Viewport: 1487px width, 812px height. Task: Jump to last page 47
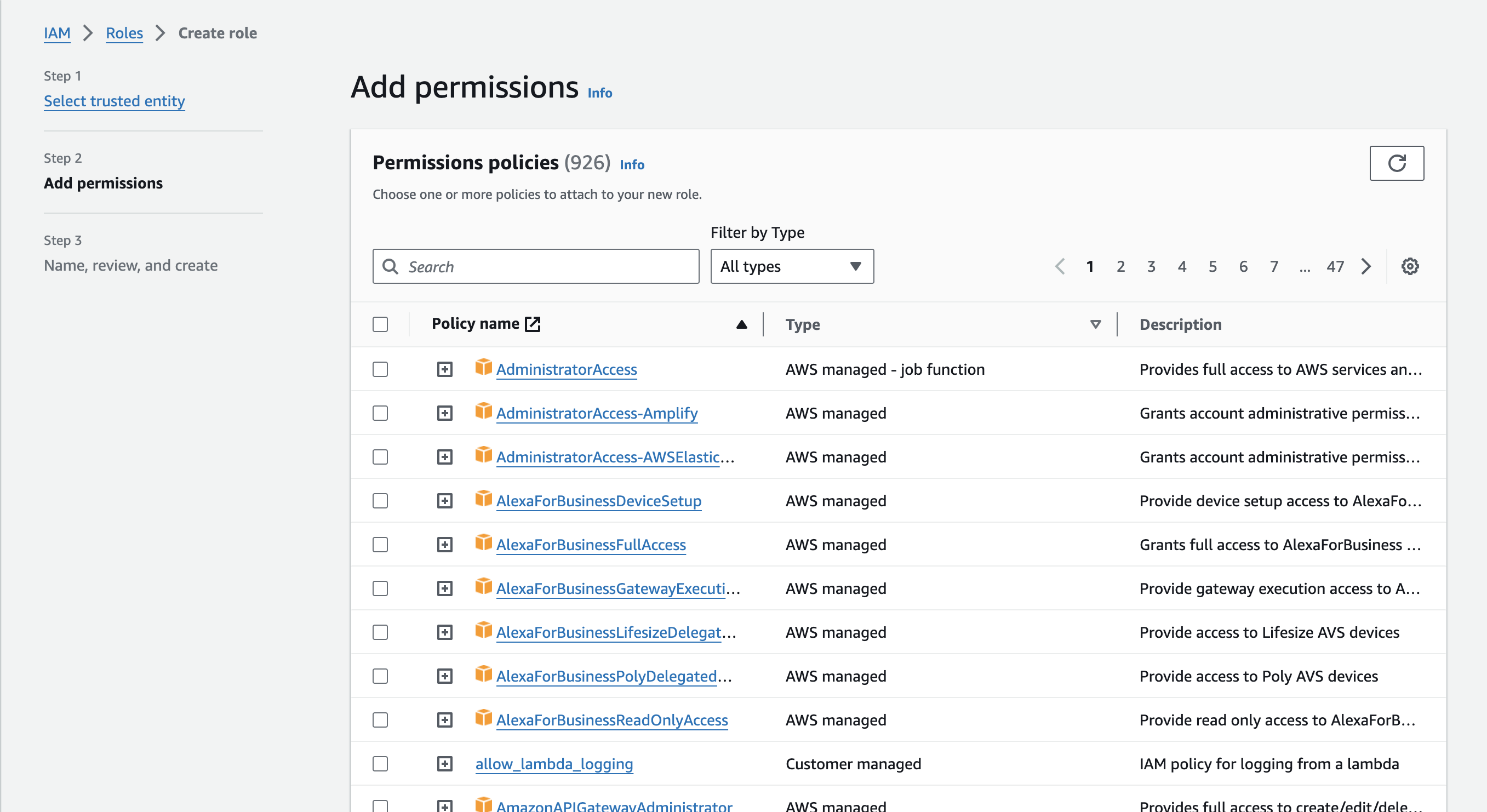tap(1335, 266)
